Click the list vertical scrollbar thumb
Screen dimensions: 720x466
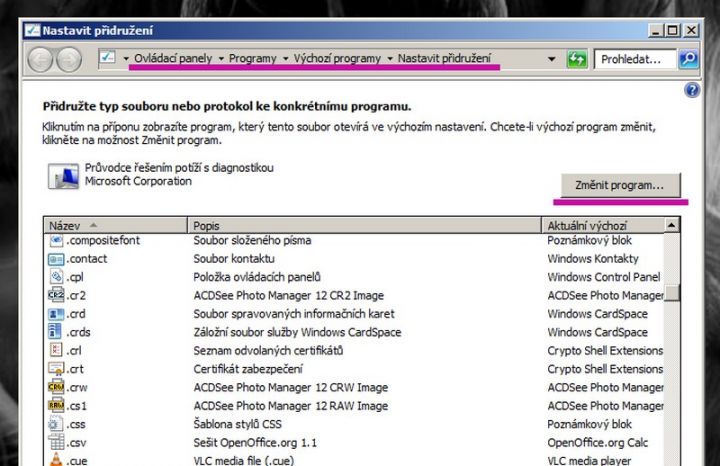tap(672, 292)
